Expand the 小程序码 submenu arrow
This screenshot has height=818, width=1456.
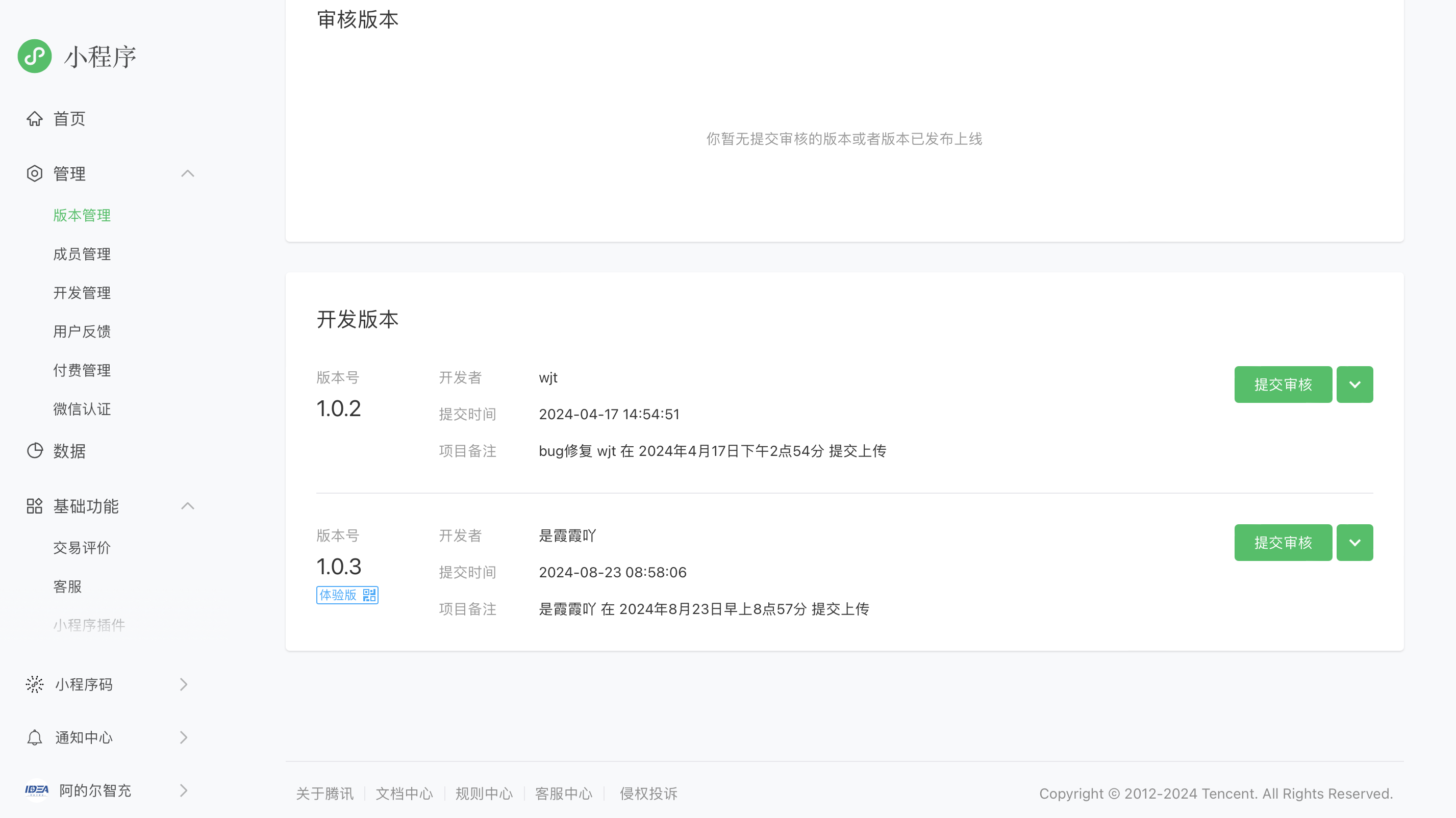click(x=184, y=684)
